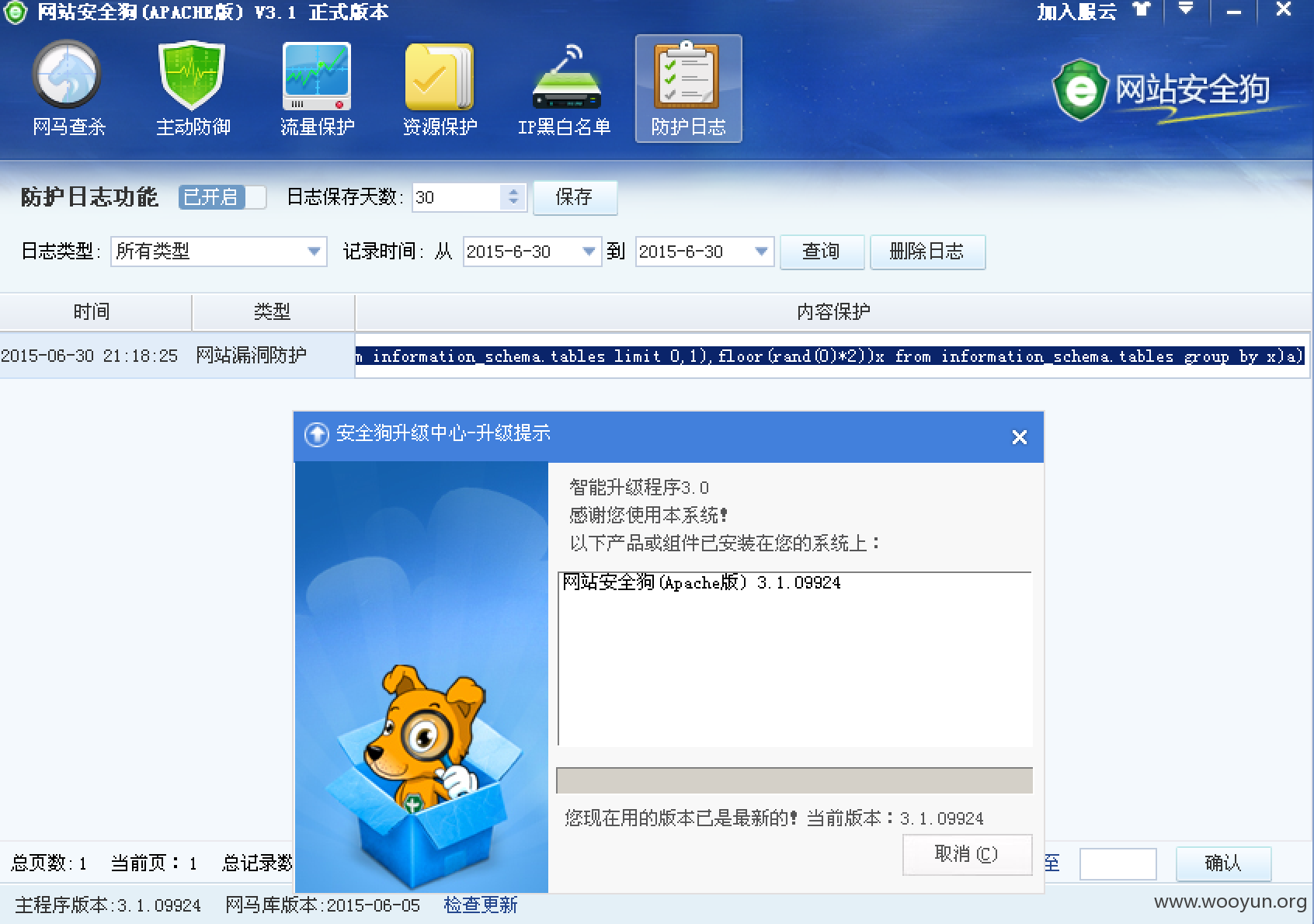
Task: Click the 检查更新 link
Action: coord(481,905)
